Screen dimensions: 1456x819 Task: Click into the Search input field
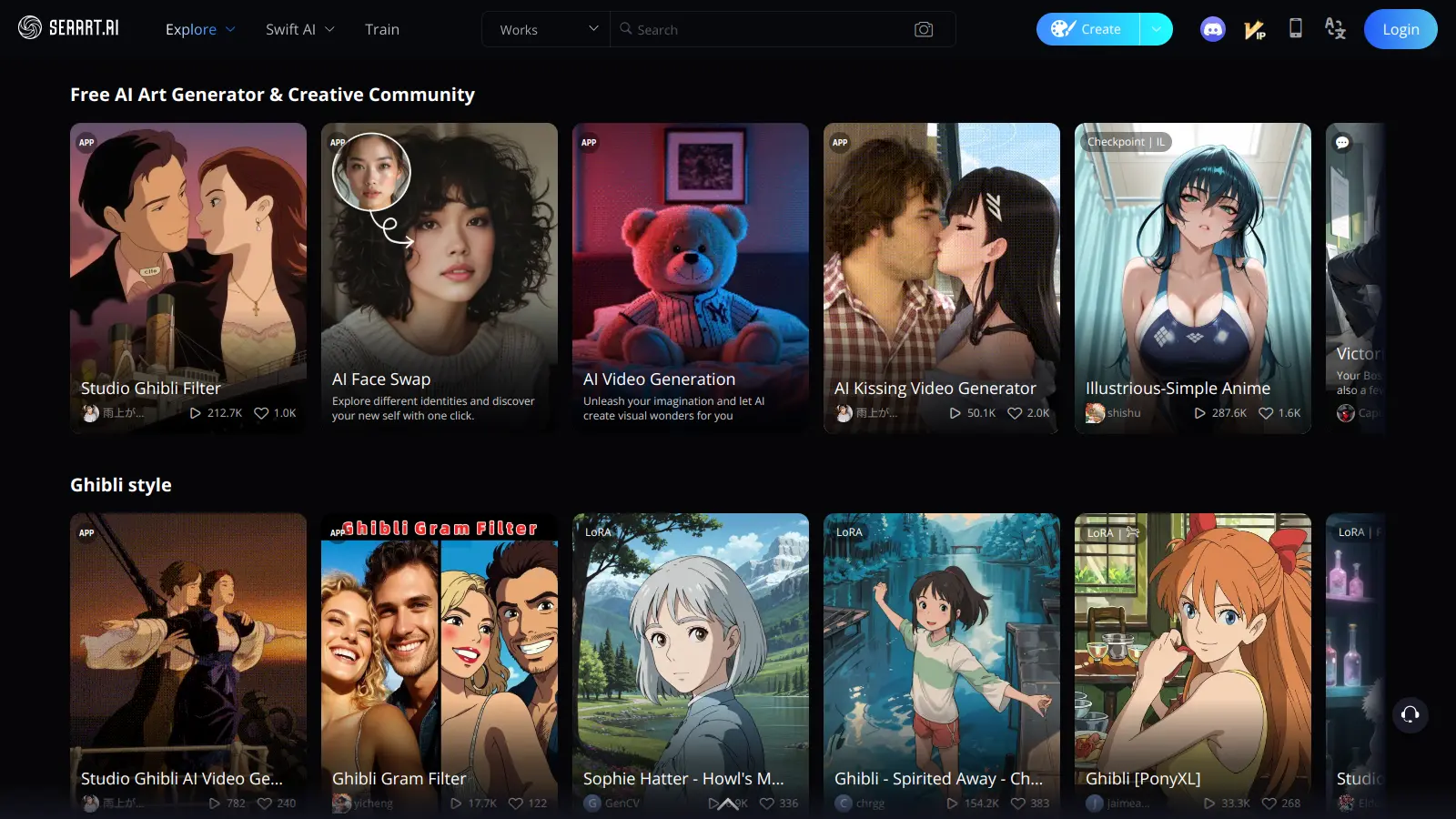point(764,29)
